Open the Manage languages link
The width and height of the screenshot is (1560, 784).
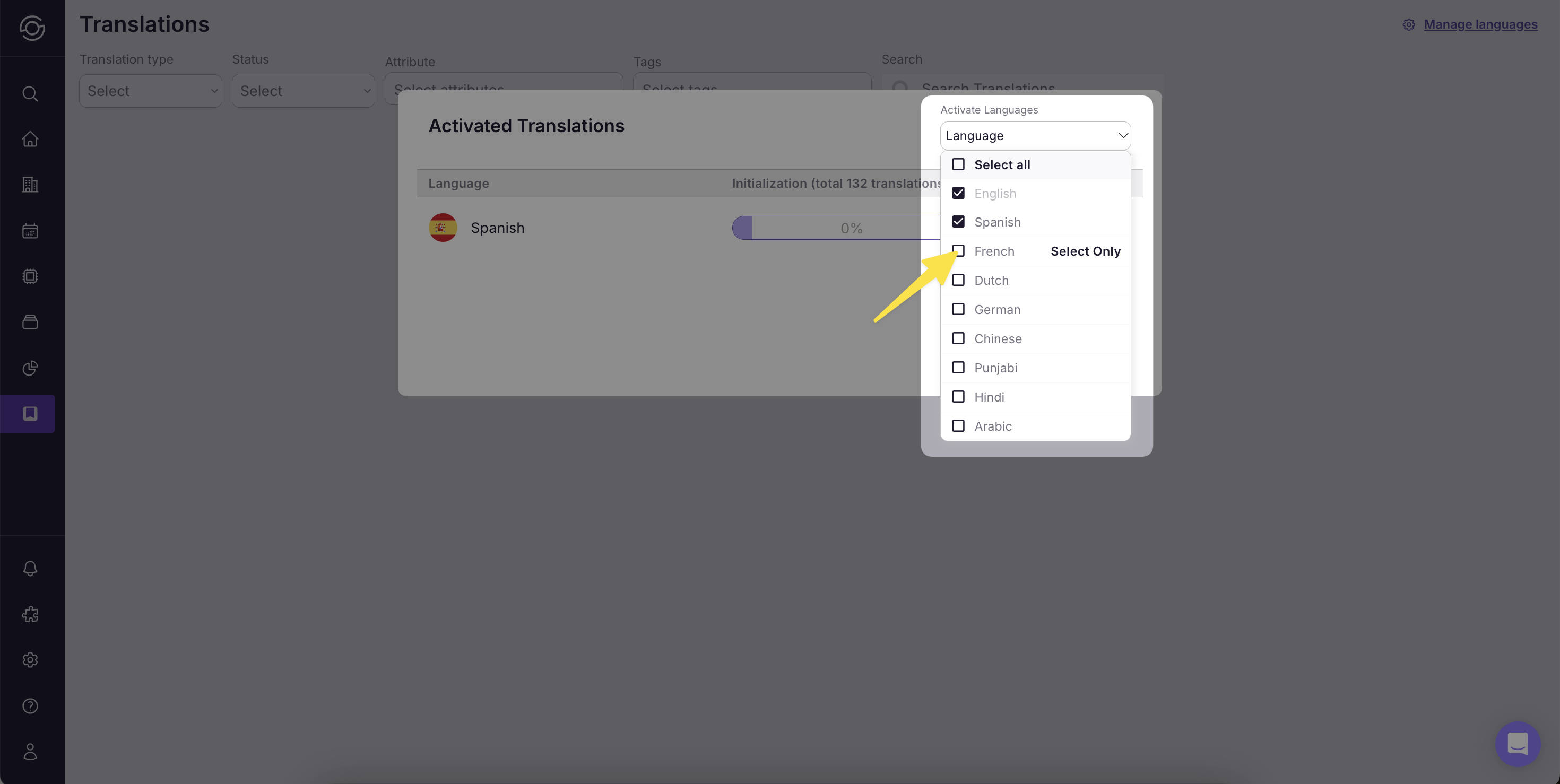coord(1480,24)
